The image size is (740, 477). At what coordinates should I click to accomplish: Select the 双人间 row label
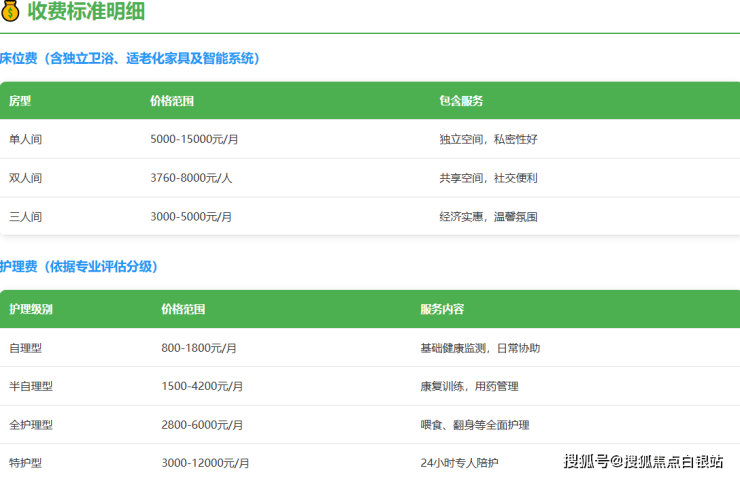click(x=26, y=178)
